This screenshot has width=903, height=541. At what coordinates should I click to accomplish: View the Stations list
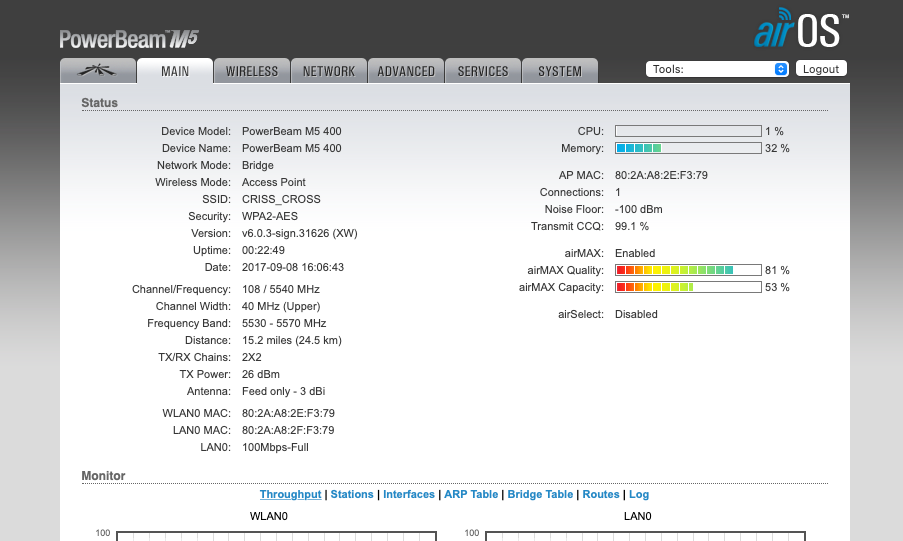352,495
